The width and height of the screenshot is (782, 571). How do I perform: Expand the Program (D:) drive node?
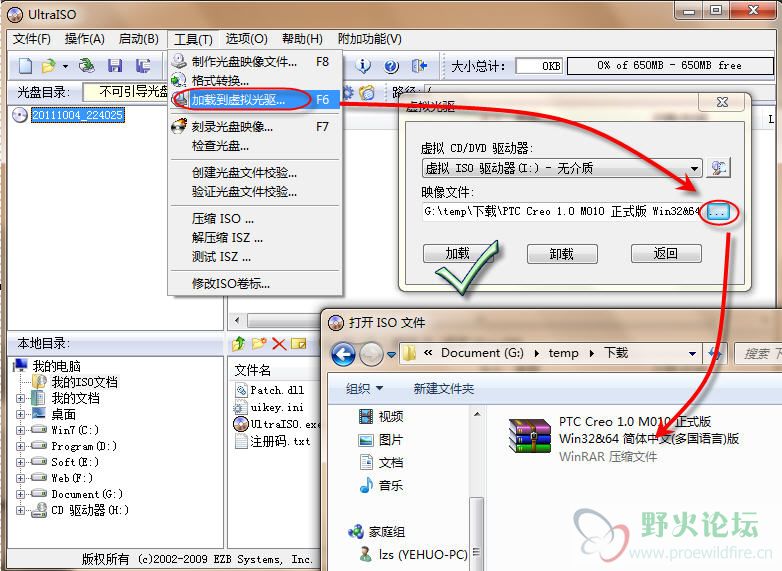pyautogui.click(x=20, y=446)
